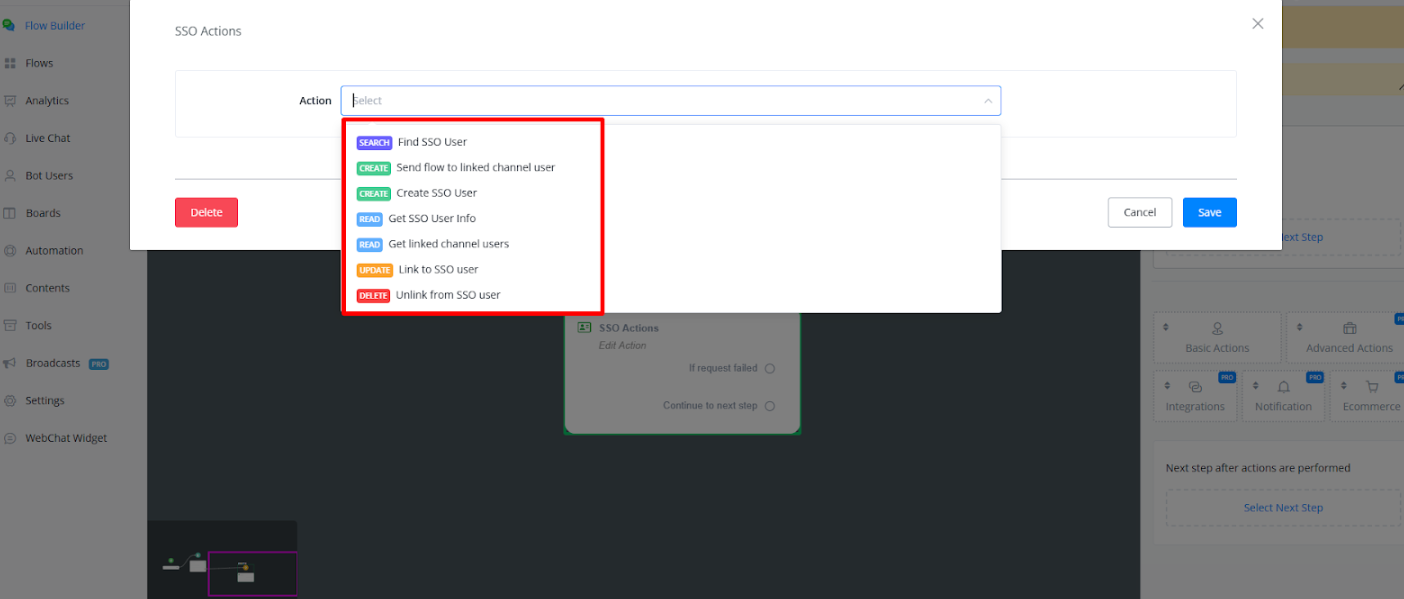The image size is (1404, 599).
Task: Click the Flows grid icon in sidebar
Action: tap(10, 63)
